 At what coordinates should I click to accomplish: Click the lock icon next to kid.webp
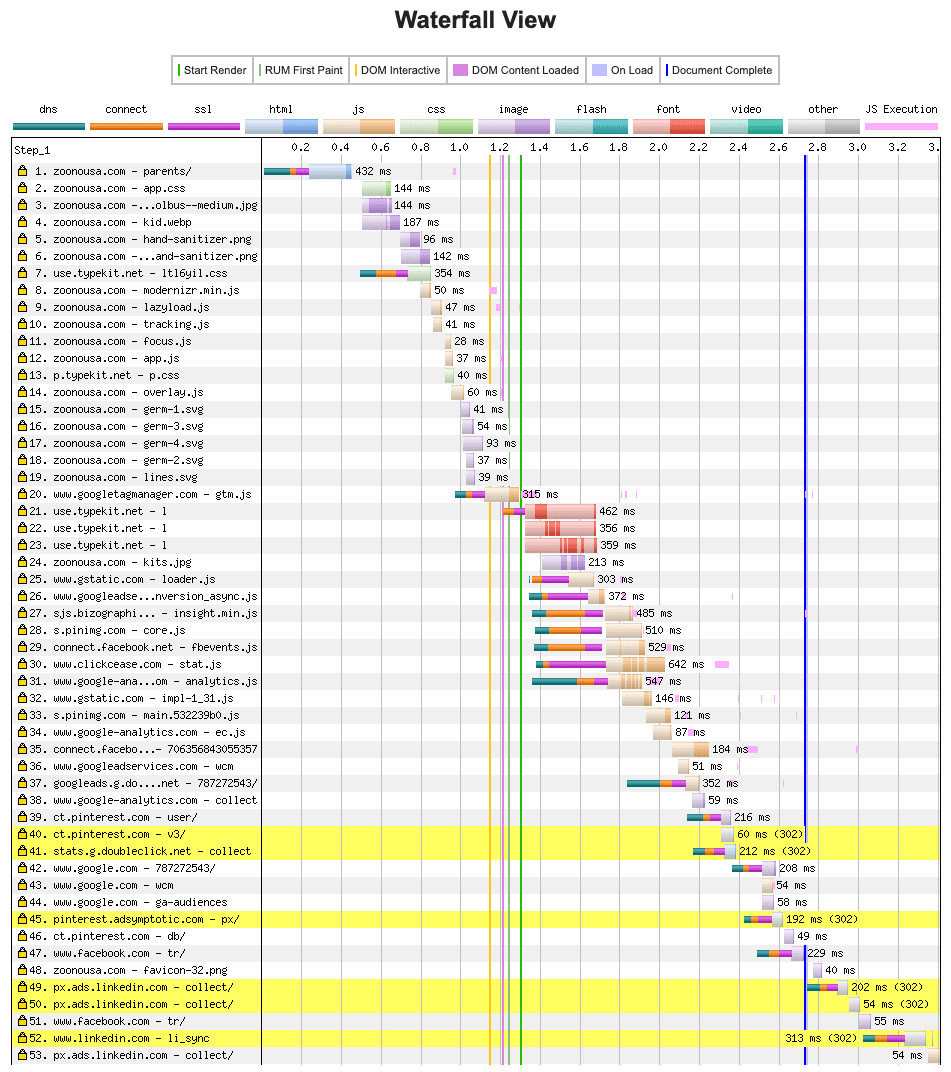point(23,222)
